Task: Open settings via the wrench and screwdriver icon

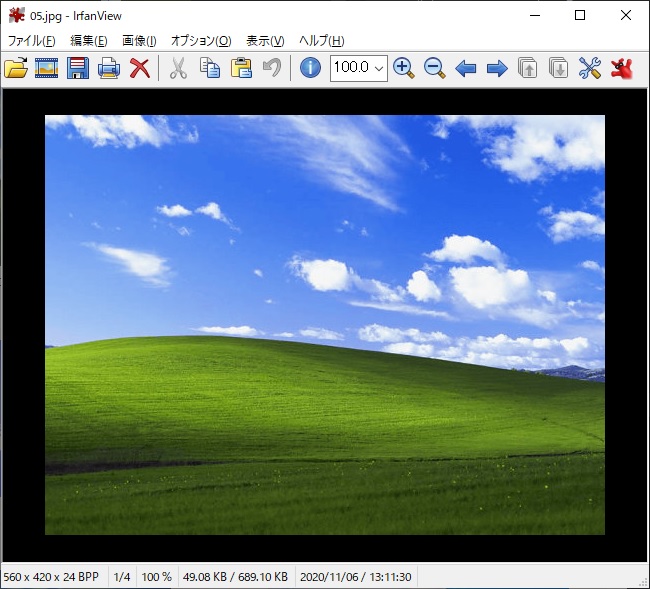Action: 590,68
